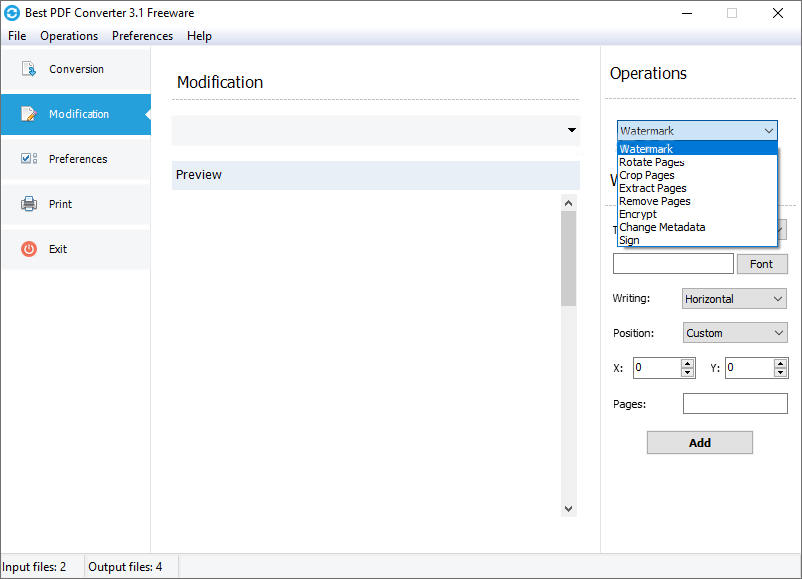Click the preview vertical scrollbar thumb
The height and width of the screenshot is (579, 802).
coord(568,259)
